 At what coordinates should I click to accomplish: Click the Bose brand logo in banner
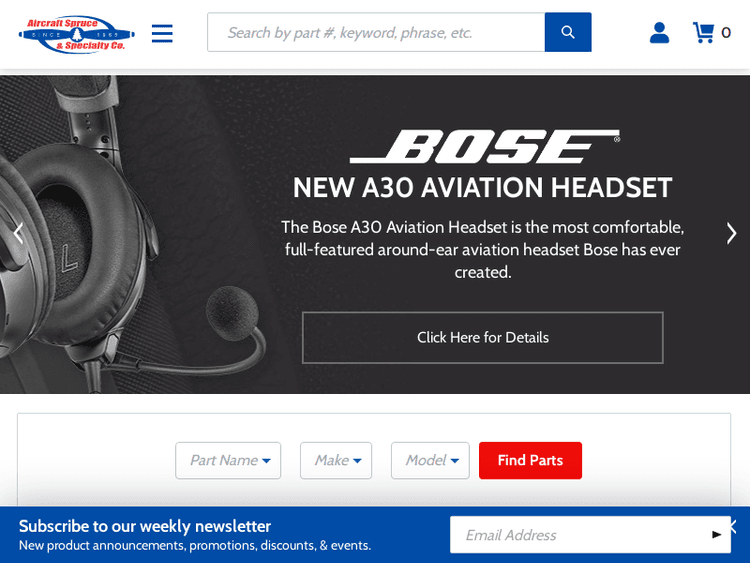(484, 147)
